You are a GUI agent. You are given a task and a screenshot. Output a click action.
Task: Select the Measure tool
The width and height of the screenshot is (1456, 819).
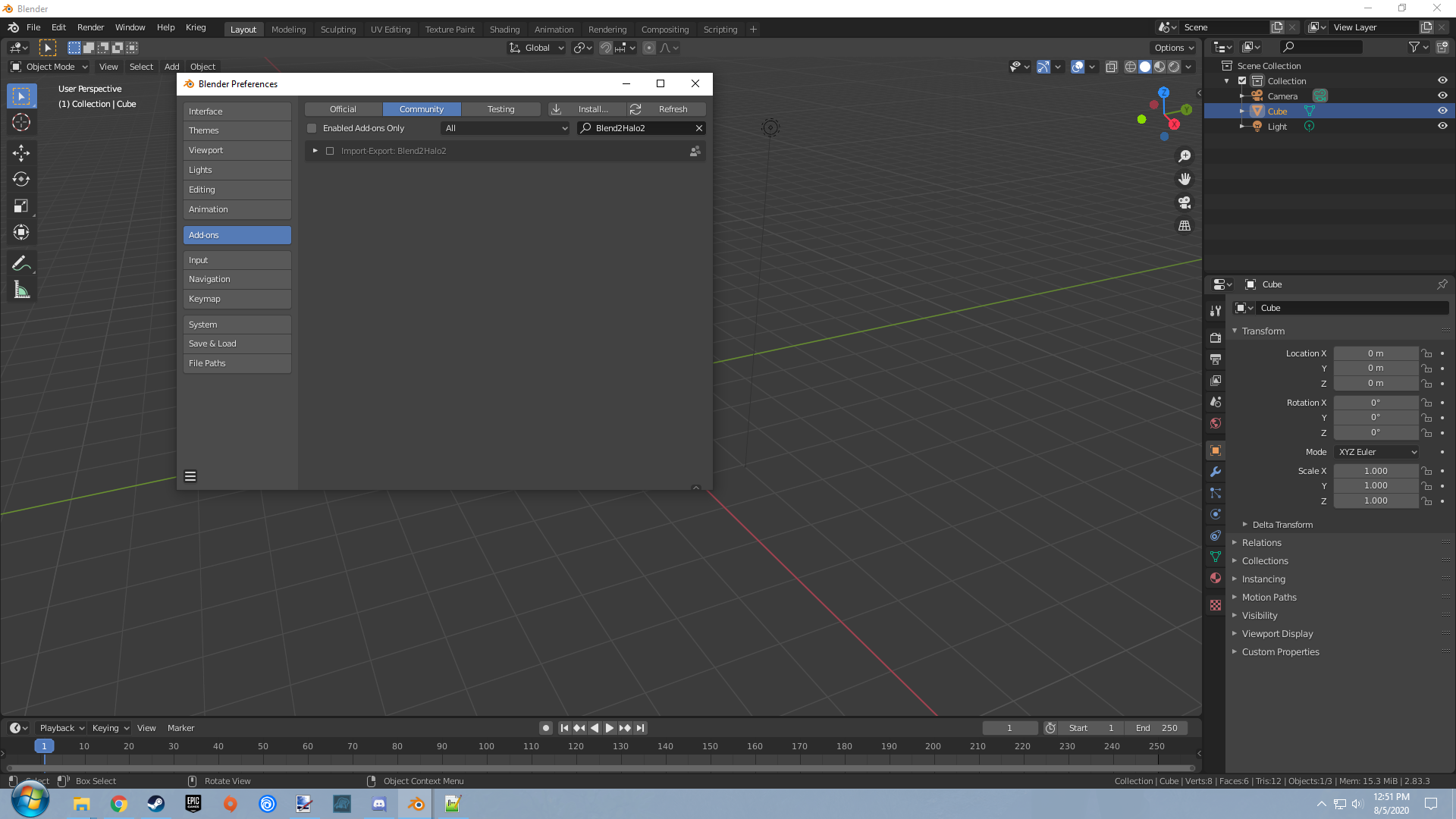click(x=21, y=290)
